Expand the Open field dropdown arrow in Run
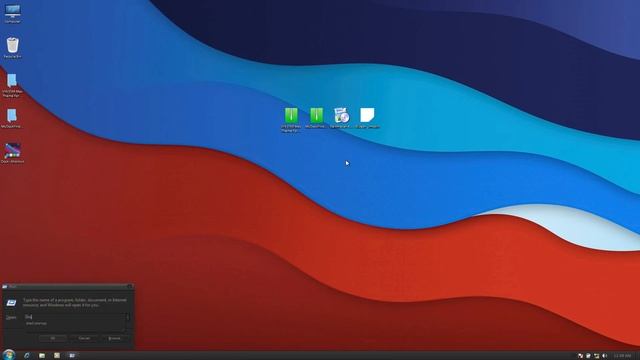The image size is (640, 360). [127, 317]
